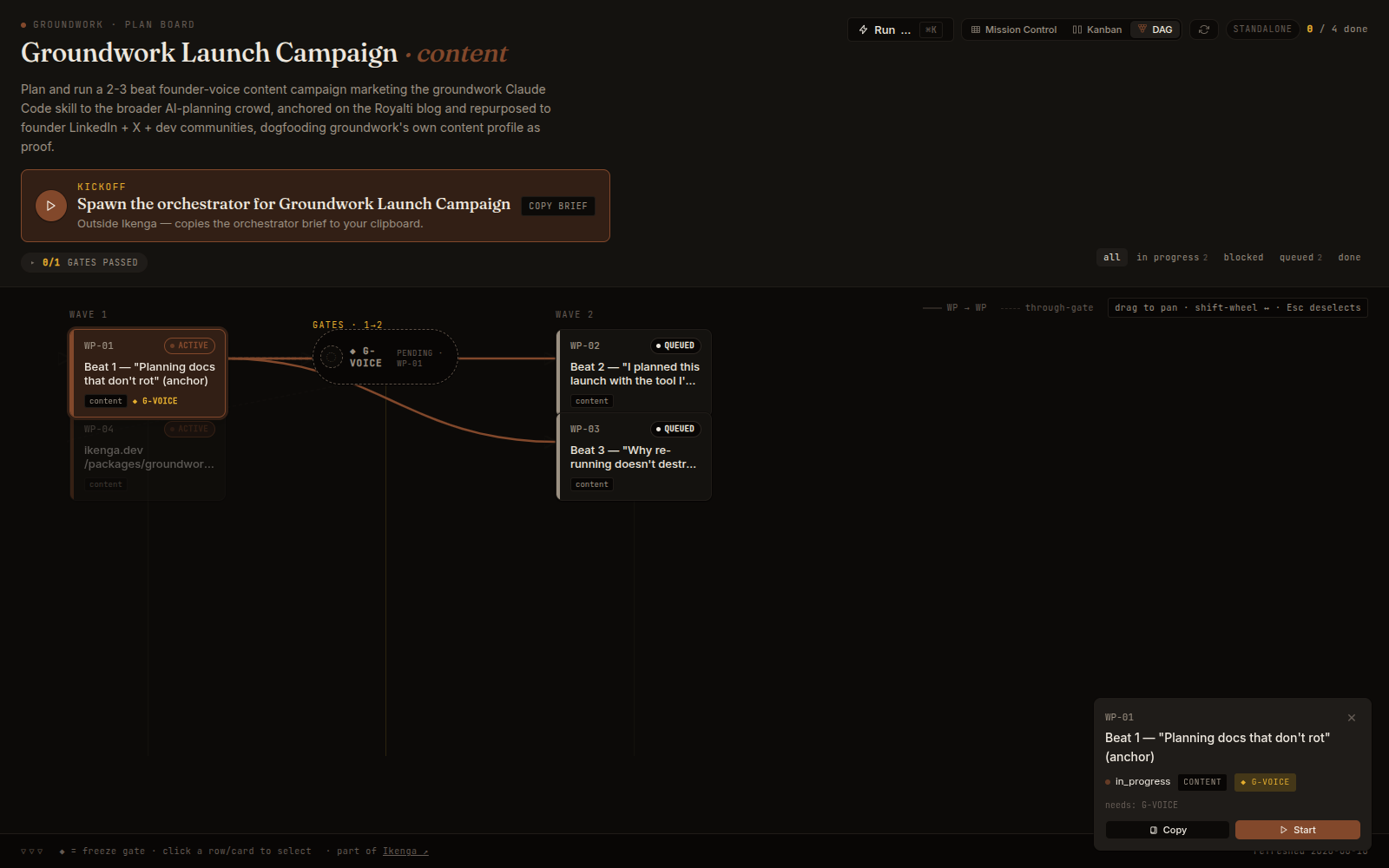Click Copy in WP-01 panel
This screenshot has height=868, width=1389.
point(1168,830)
